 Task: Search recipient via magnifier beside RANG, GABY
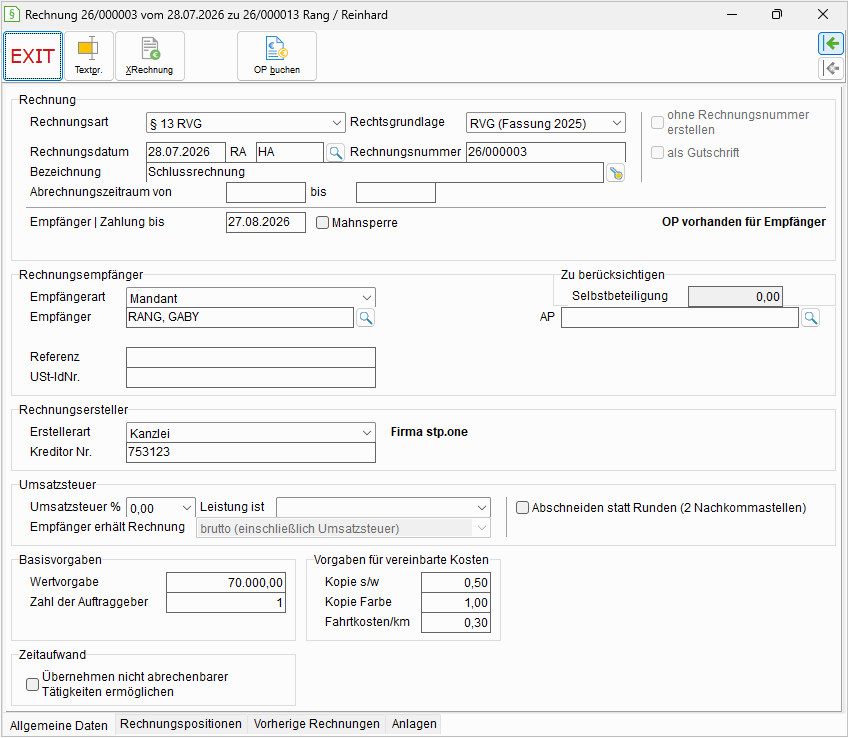tap(366, 318)
